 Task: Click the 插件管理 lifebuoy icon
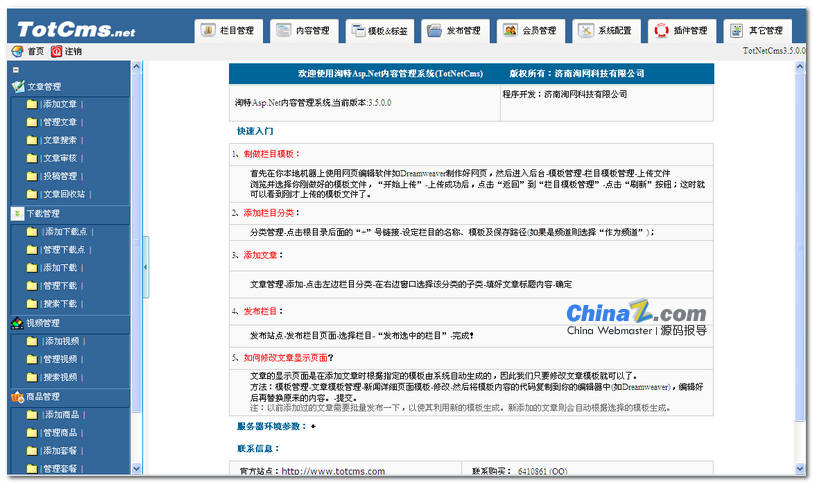pyautogui.click(x=662, y=31)
